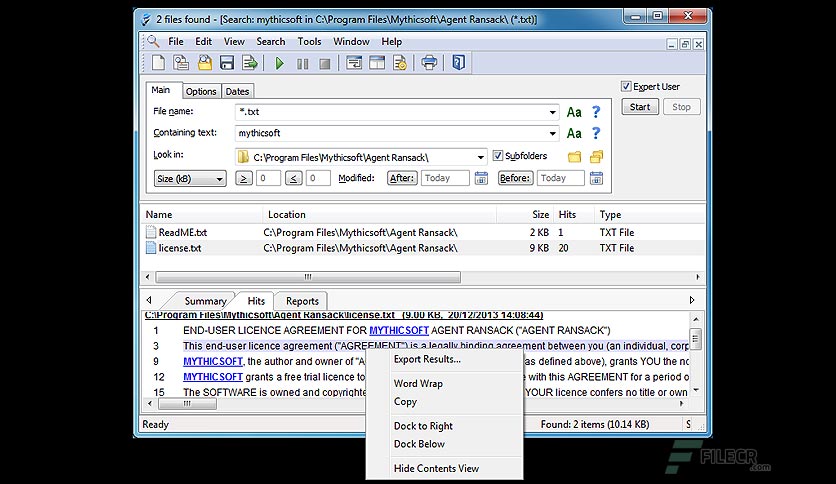Browse for a folder using single folder icon
Viewport: 836px width, 484px height.
coord(574,157)
